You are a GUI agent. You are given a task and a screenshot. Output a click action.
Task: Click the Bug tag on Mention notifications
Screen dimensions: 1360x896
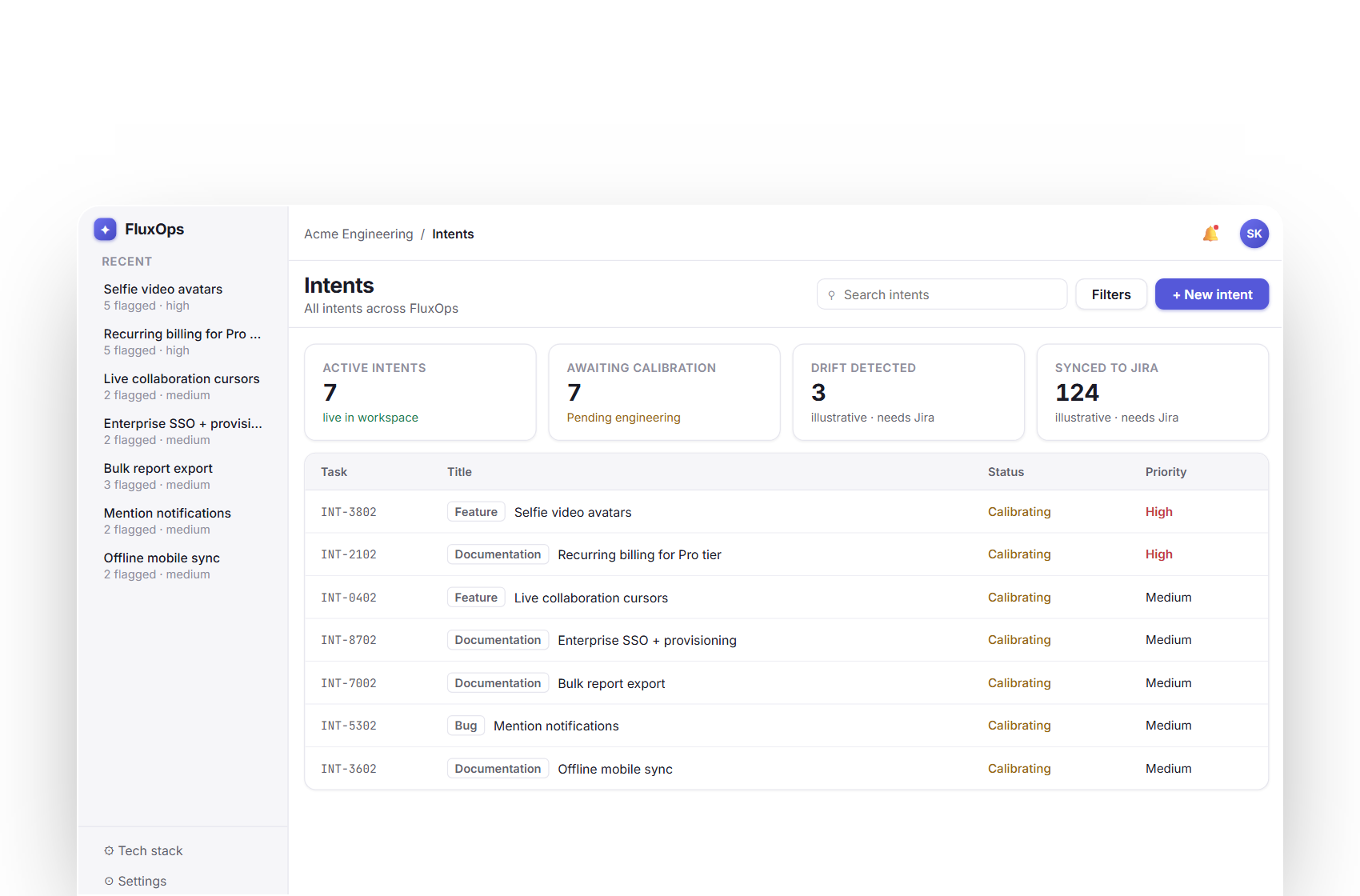466,726
